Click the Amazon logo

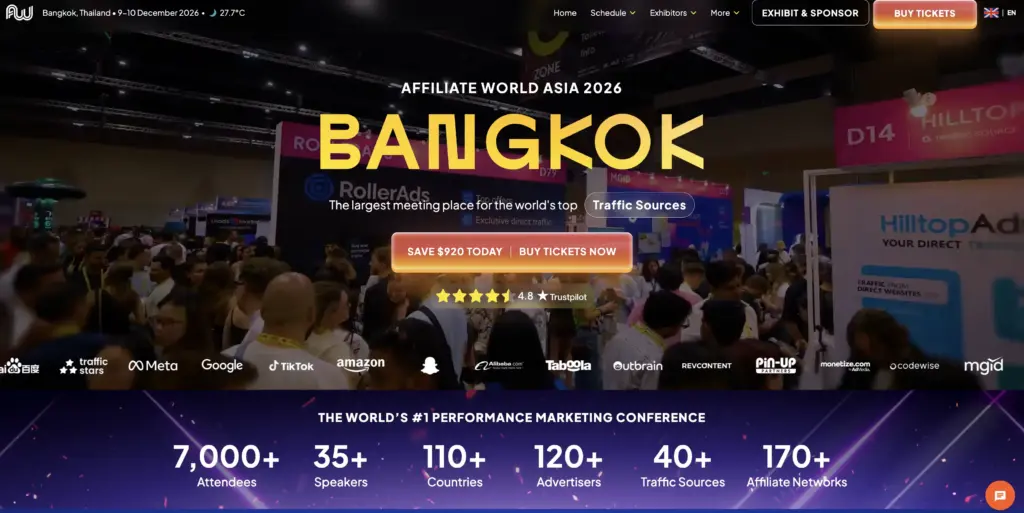pyautogui.click(x=360, y=365)
